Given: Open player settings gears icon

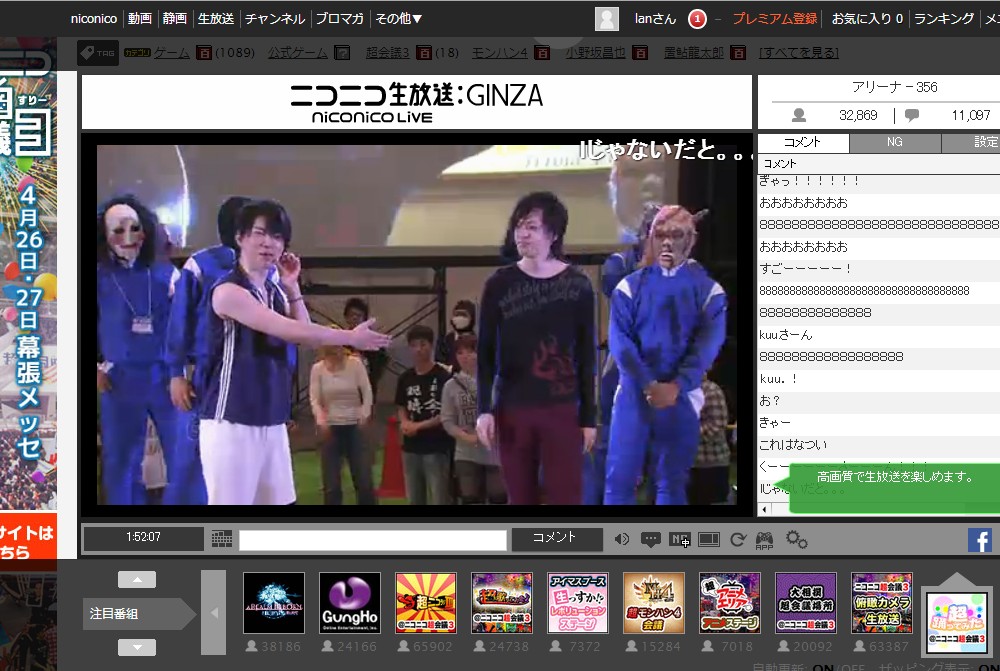Looking at the screenshot, I should coord(796,540).
